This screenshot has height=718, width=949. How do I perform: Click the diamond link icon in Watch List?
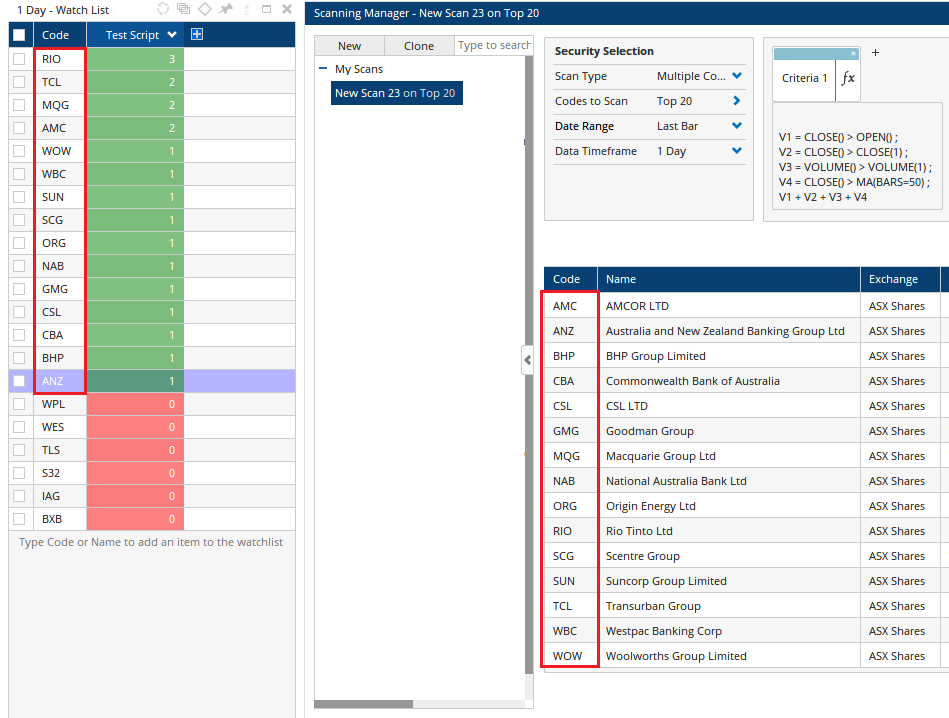point(205,9)
